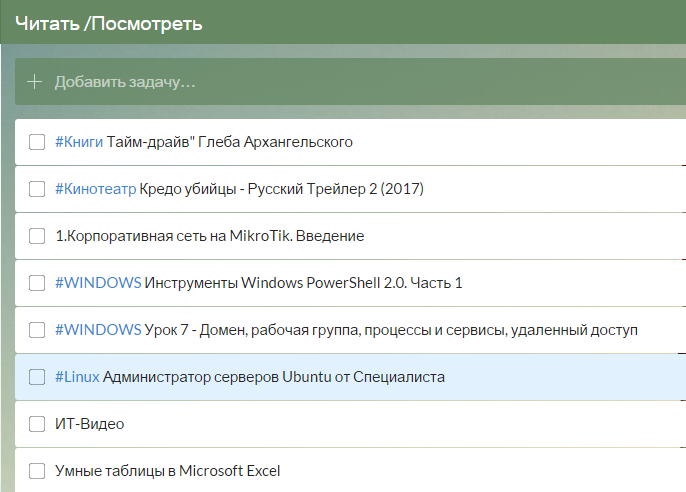The width and height of the screenshot is (686, 492).
Task: Check the Урок 7 Домен task
Action: click(37, 330)
